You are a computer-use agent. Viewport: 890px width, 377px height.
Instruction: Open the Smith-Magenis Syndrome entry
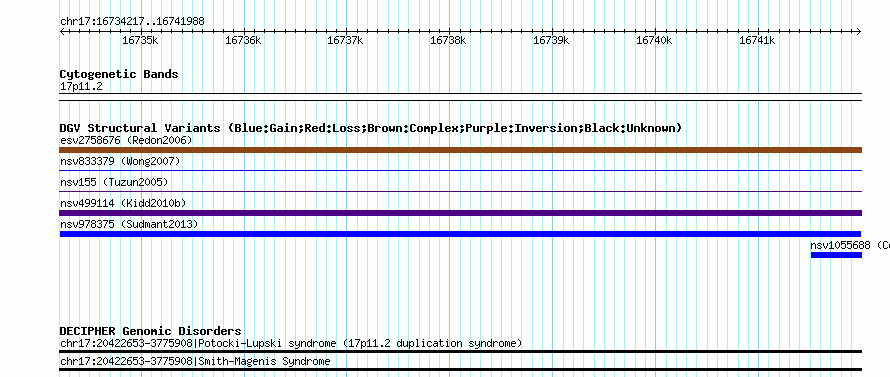(x=195, y=362)
